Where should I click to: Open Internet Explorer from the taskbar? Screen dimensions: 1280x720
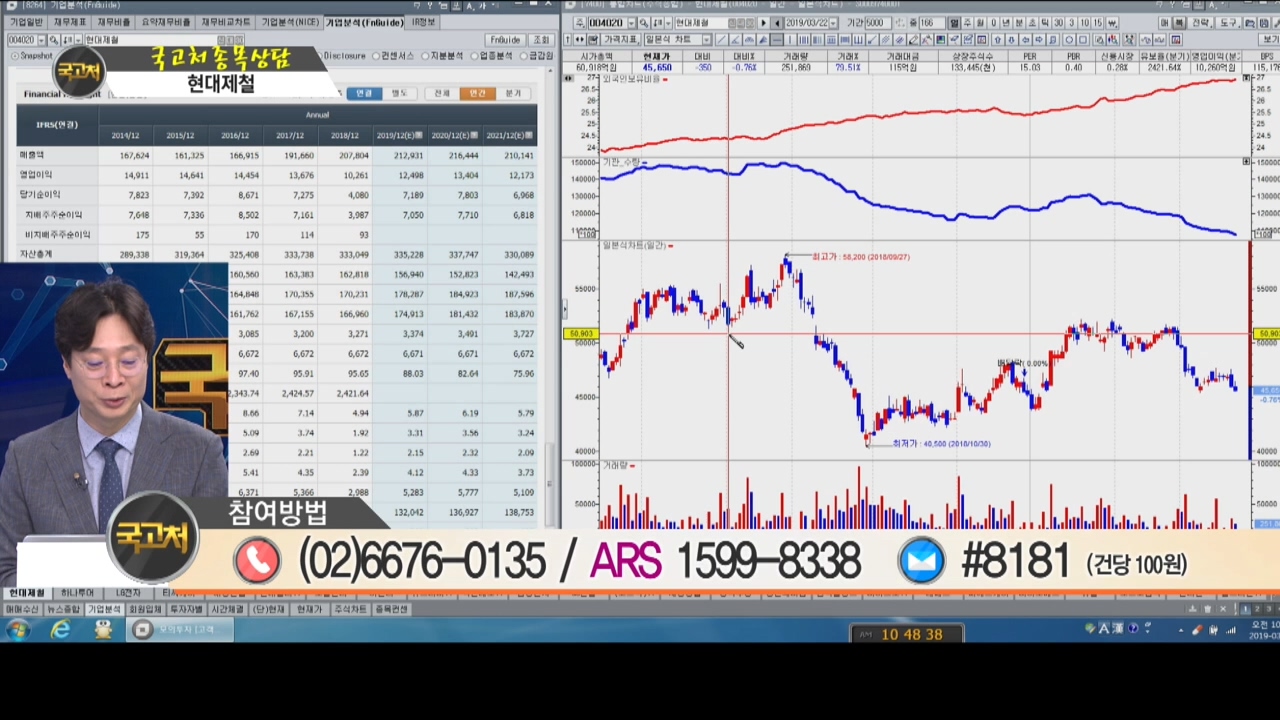[x=61, y=630]
